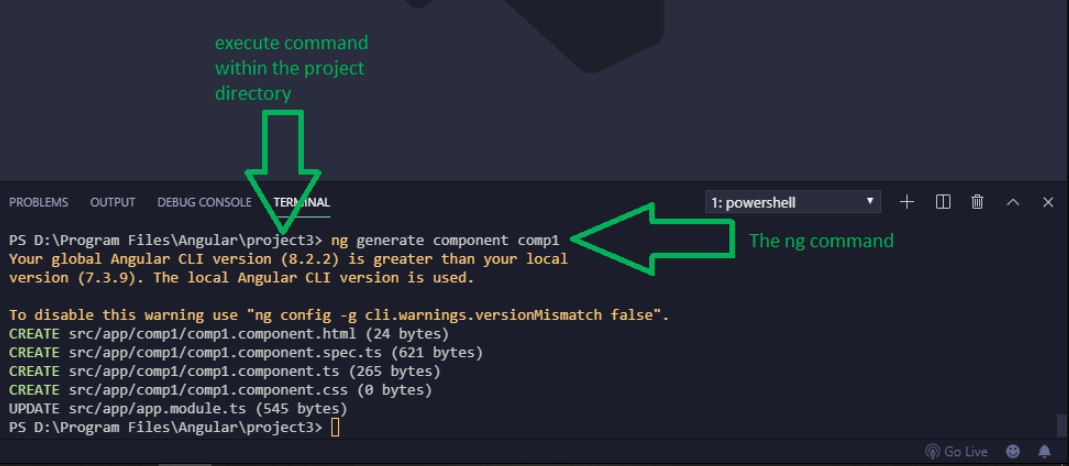
Task: Select the DEBUG CONSOLE tab
Action: [x=204, y=202]
